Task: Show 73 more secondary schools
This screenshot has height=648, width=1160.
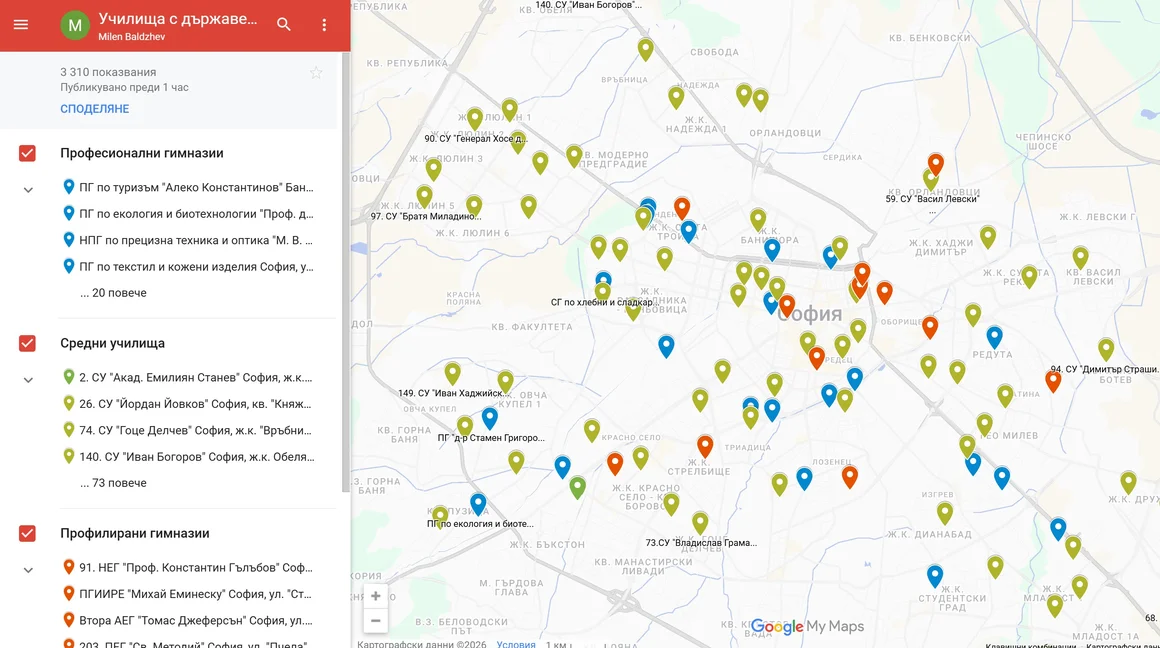Action: pyautogui.click(x=113, y=483)
